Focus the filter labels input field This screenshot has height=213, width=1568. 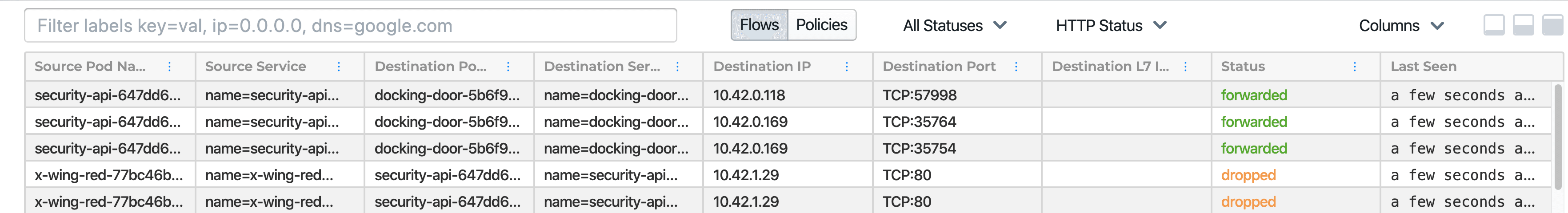click(x=351, y=26)
